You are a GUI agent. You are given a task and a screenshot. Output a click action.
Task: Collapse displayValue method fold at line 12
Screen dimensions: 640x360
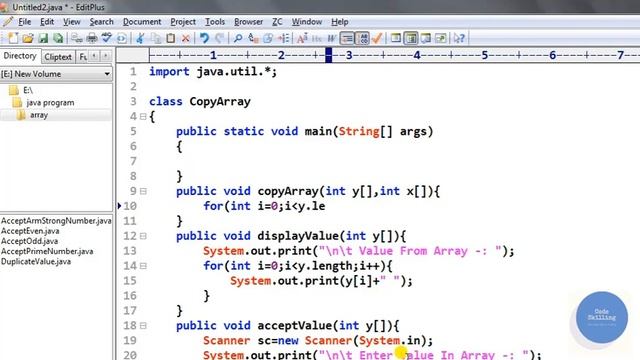tap(143, 236)
